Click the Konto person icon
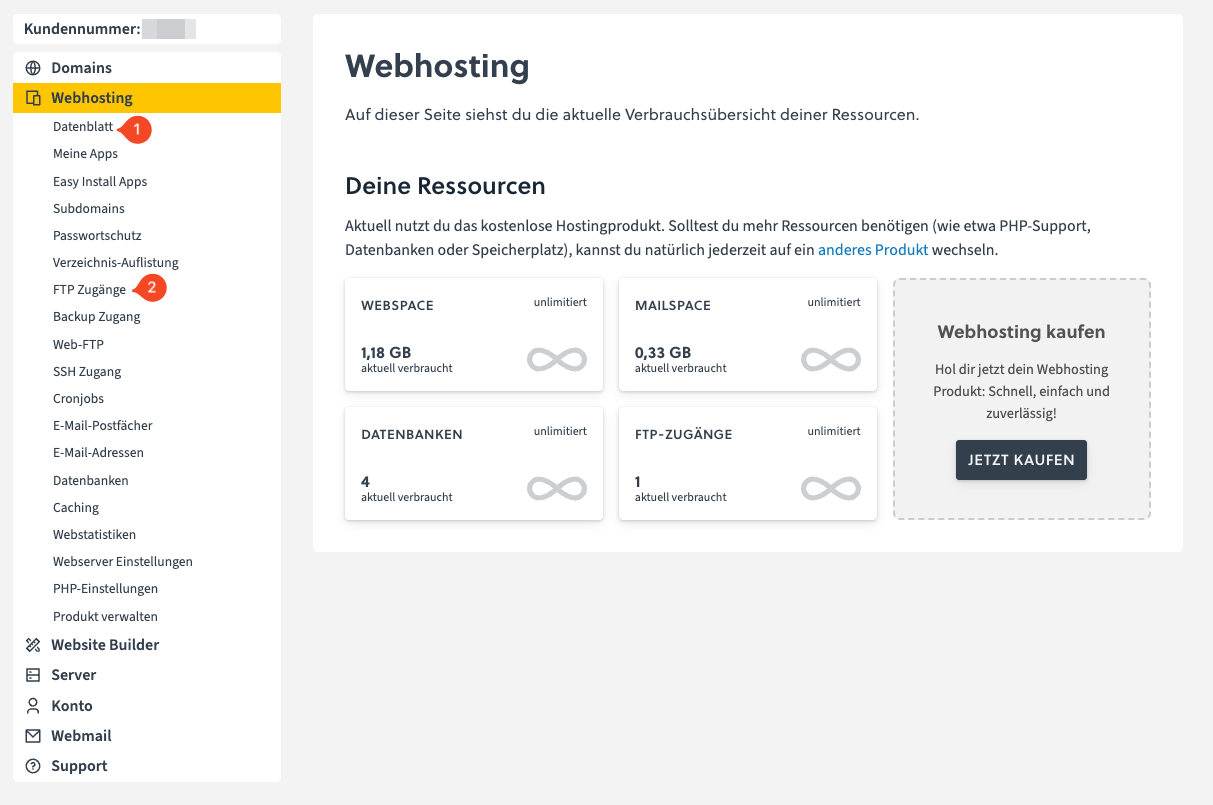1213x805 pixels. click(x=33, y=706)
